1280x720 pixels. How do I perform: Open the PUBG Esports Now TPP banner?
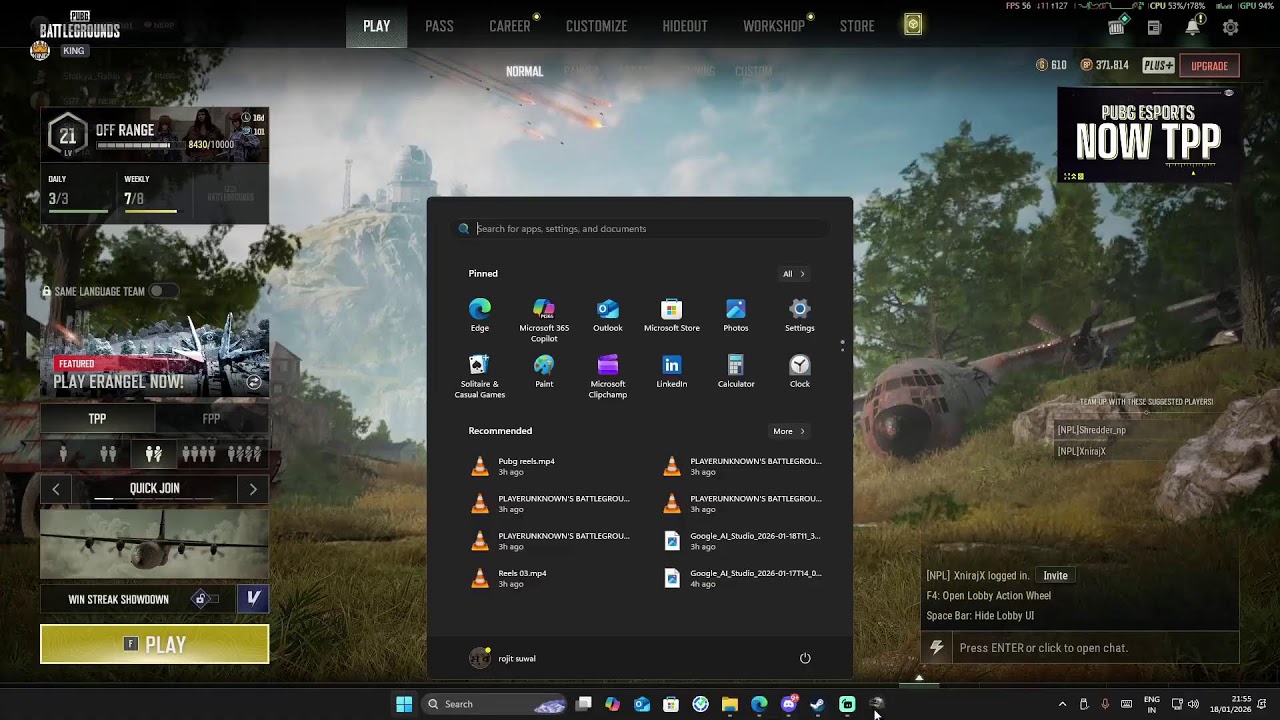[1148, 136]
